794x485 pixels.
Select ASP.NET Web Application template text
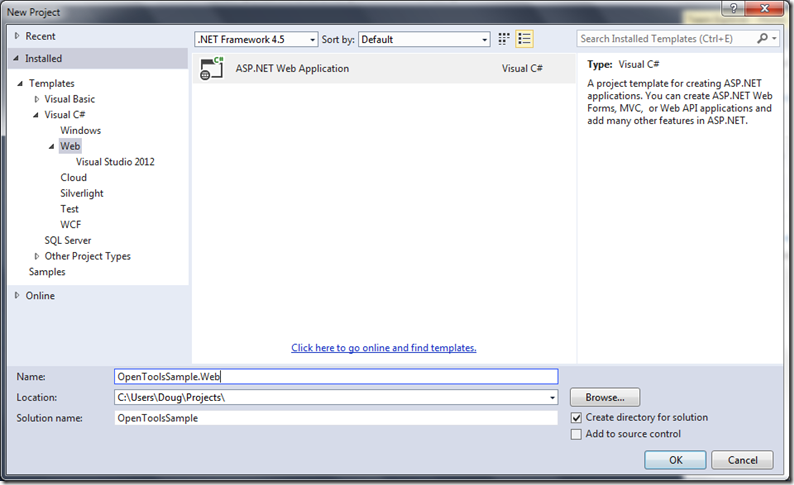pyautogui.click(x=292, y=68)
